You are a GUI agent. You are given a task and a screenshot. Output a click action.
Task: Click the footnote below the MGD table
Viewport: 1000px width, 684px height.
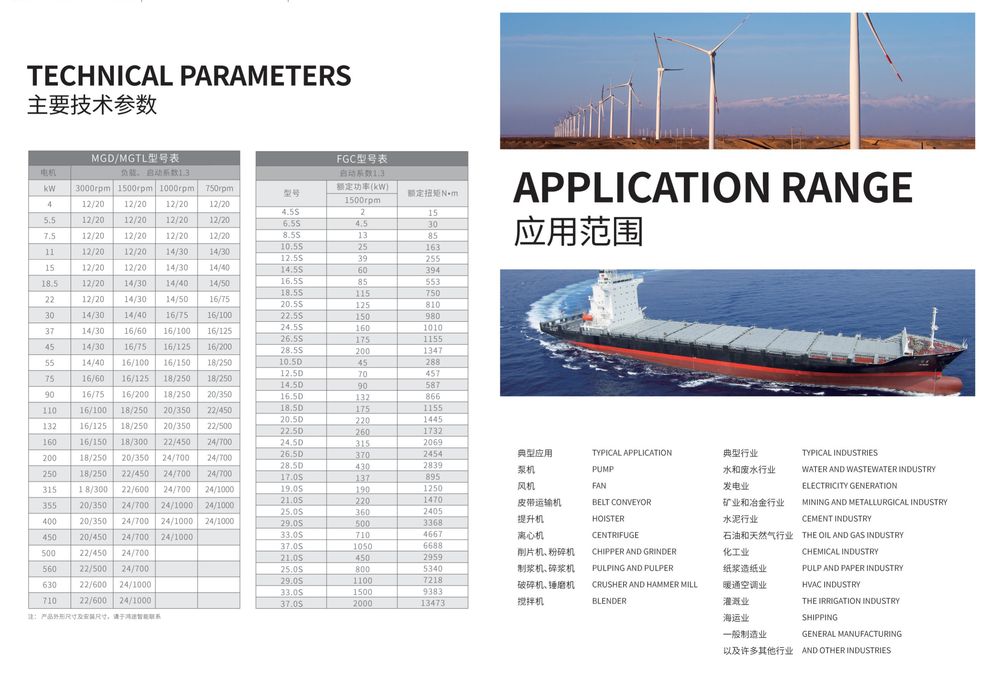pos(95,617)
